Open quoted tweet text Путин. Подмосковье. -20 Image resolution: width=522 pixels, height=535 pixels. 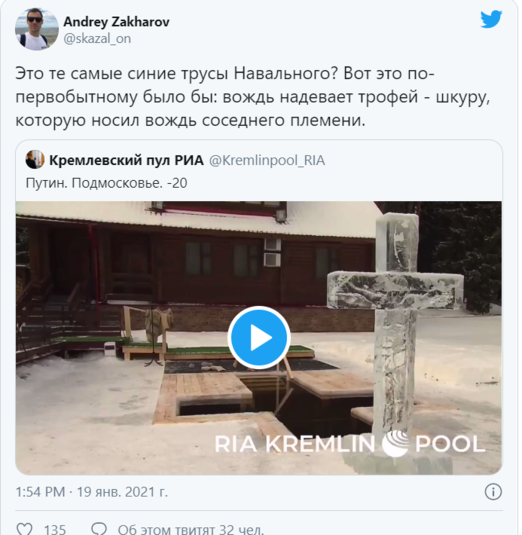pos(106,183)
